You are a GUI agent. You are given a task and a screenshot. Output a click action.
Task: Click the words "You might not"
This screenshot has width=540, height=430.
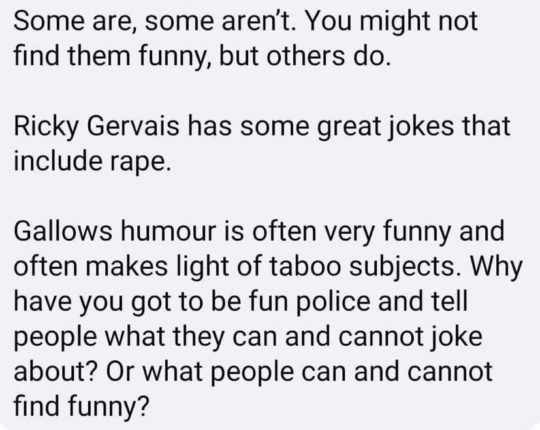click(392, 21)
